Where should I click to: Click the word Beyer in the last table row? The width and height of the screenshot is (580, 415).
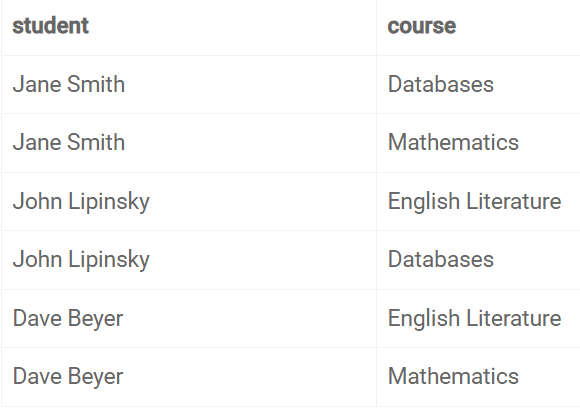[x=95, y=377]
